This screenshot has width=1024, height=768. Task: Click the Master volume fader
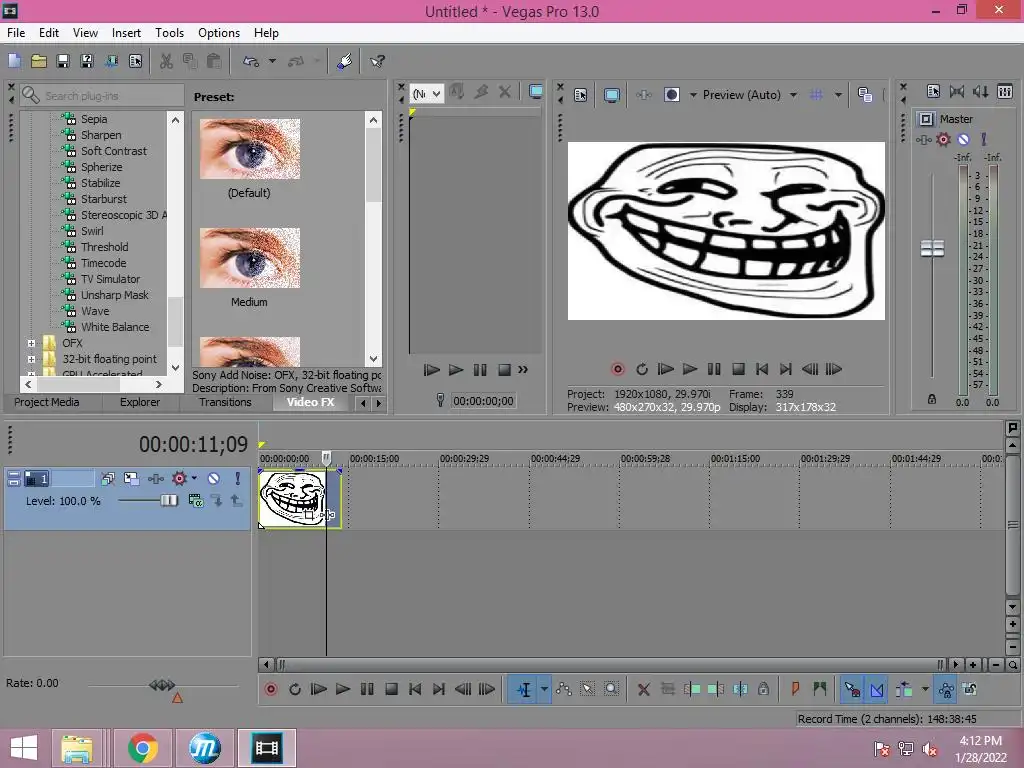tap(932, 248)
